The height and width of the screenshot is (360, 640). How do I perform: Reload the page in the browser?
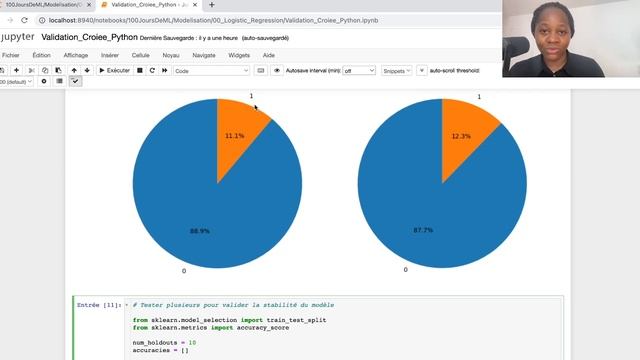point(24,20)
